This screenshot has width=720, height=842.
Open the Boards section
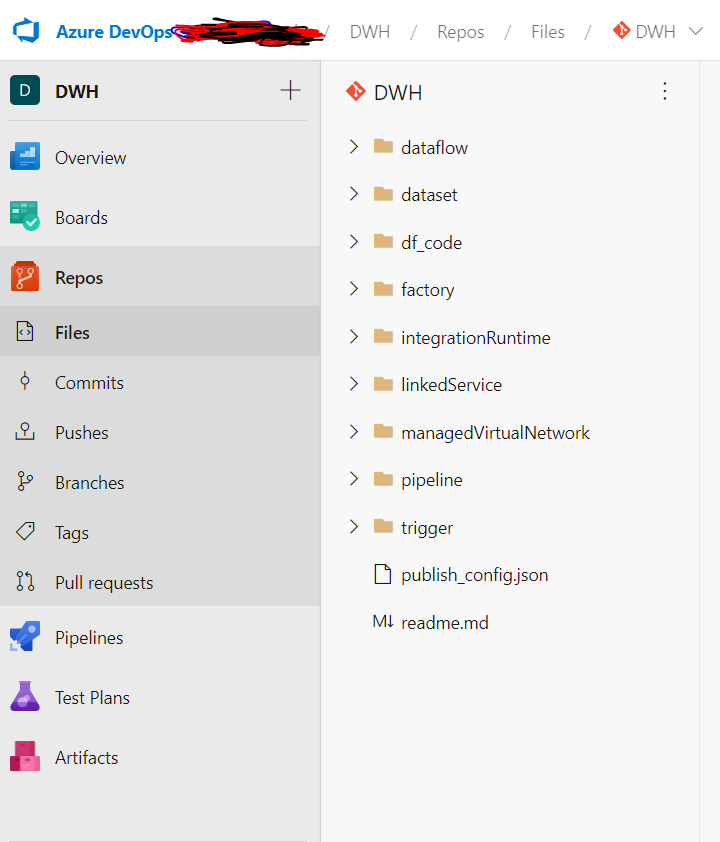click(x=82, y=217)
